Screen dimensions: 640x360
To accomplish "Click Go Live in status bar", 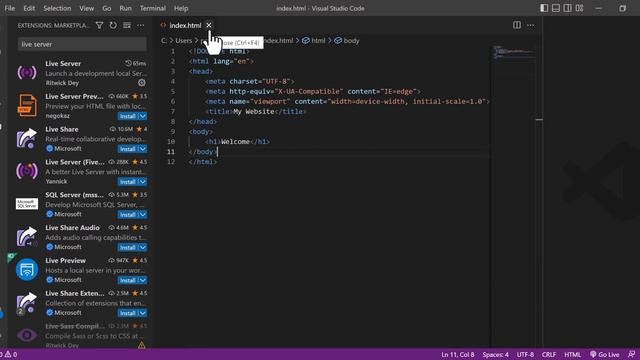I will tap(604, 355).
